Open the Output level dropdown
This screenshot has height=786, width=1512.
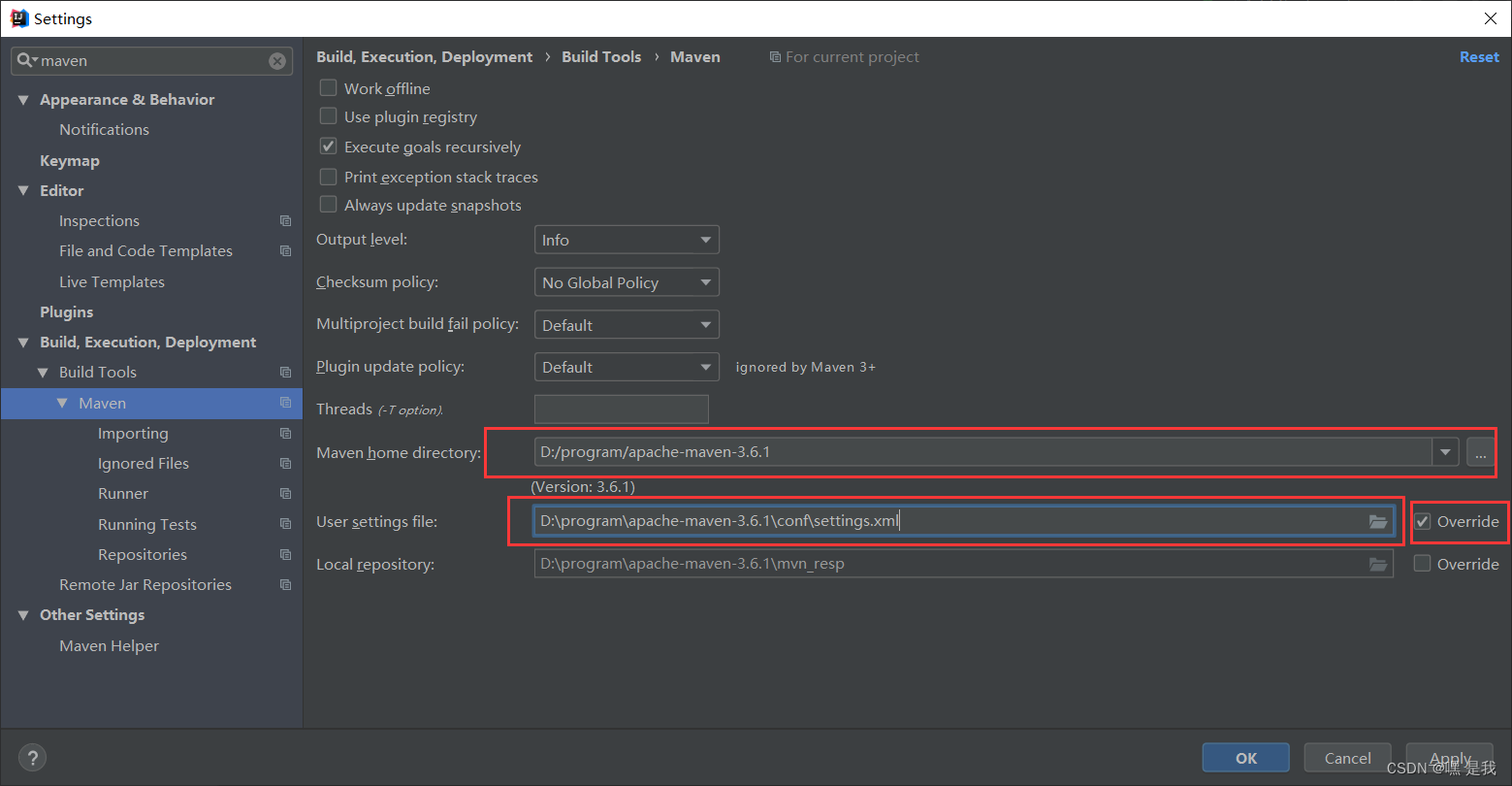click(627, 240)
